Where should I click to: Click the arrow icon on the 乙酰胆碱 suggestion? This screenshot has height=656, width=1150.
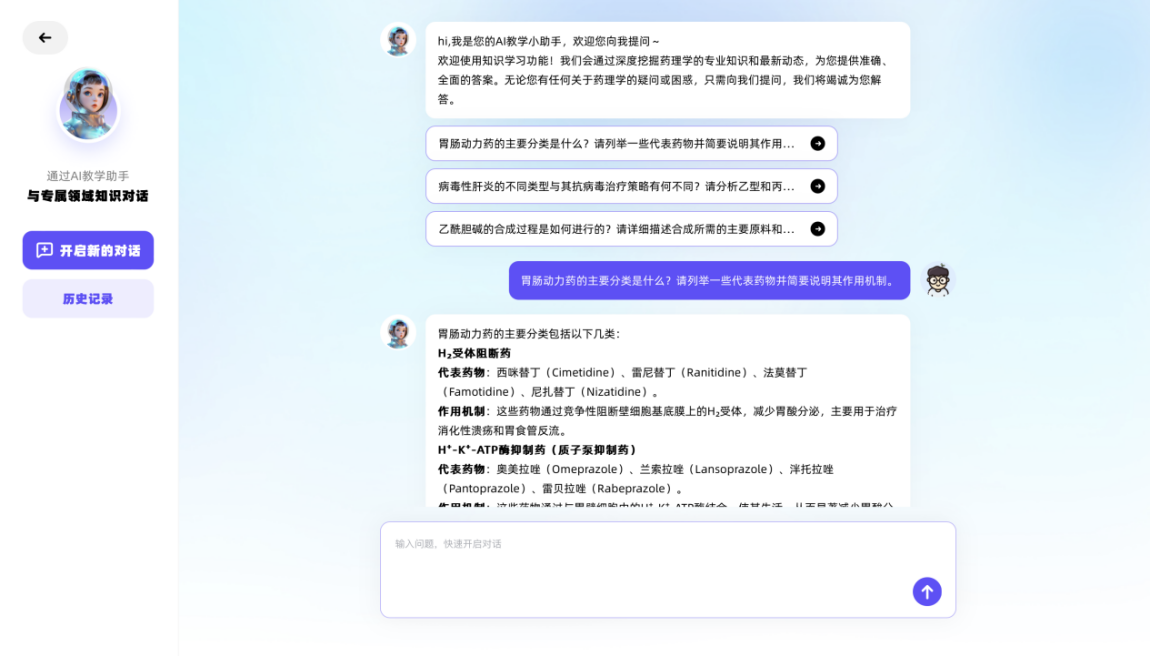(x=817, y=229)
